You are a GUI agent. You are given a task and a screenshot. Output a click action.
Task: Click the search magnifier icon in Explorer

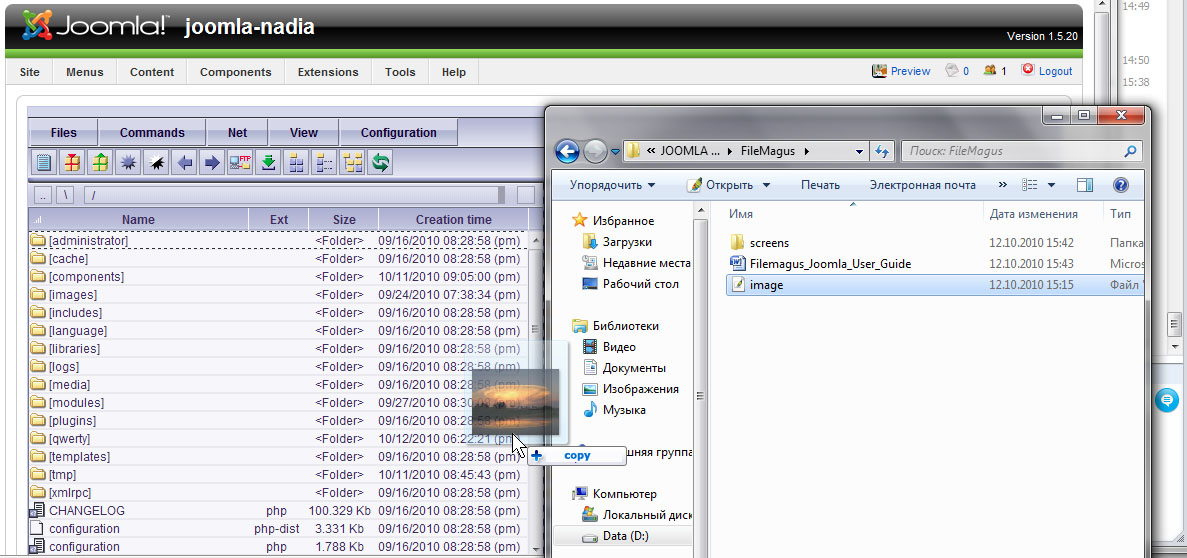point(1130,151)
